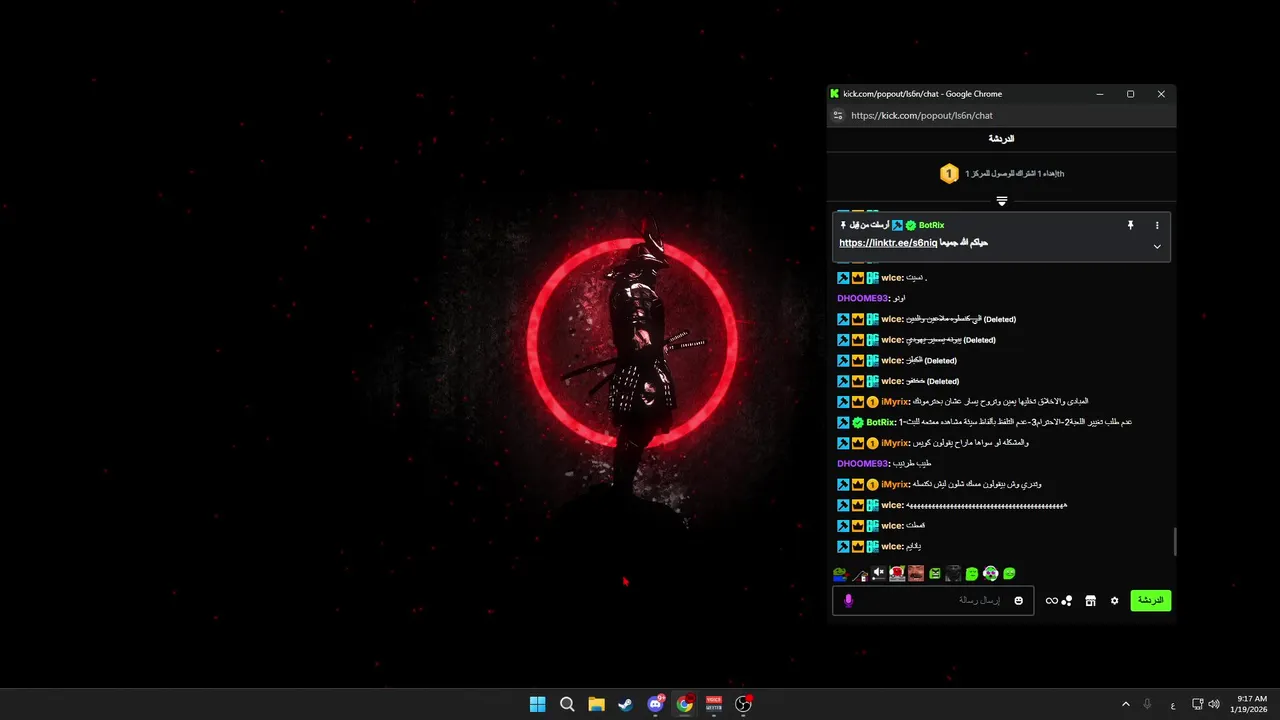Click BotRix username in rules message
The width and height of the screenshot is (1280, 720).
[x=882, y=422]
